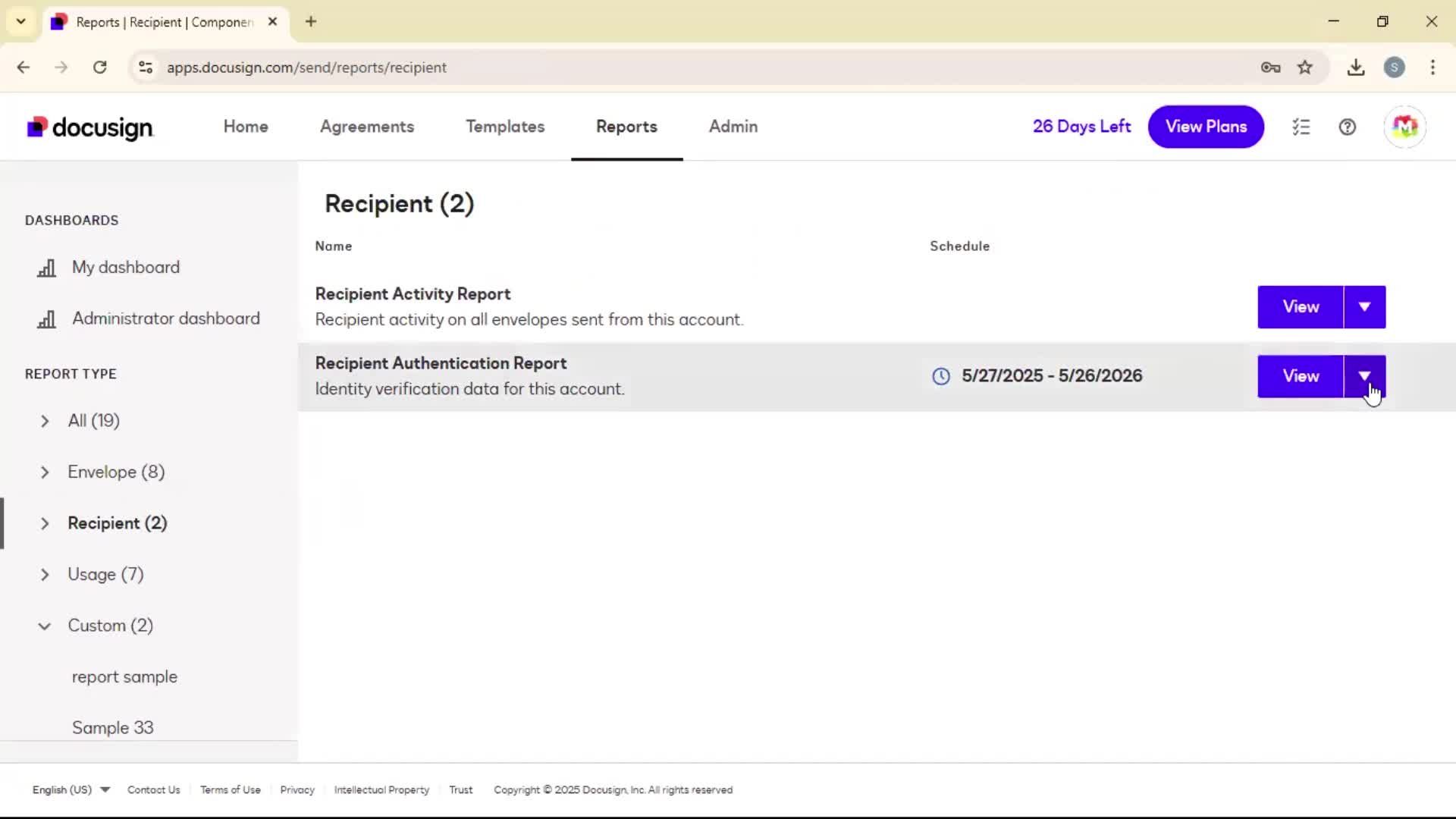Open the checklist tasks icon
Image resolution: width=1456 pixels, height=819 pixels.
pos(1301,127)
